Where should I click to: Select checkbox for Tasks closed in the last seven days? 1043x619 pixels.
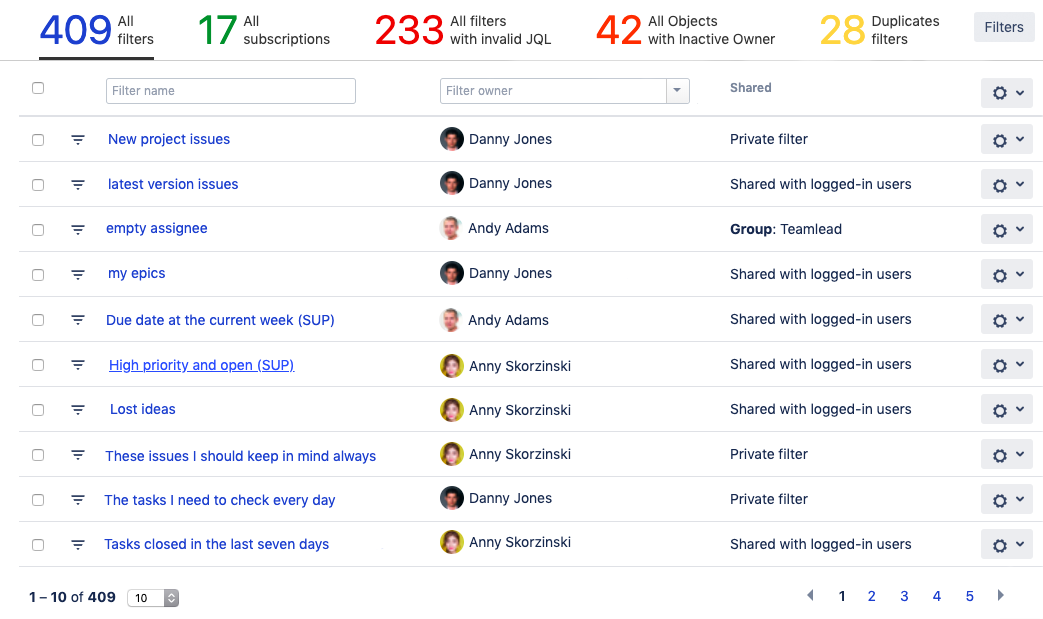pos(38,545)
